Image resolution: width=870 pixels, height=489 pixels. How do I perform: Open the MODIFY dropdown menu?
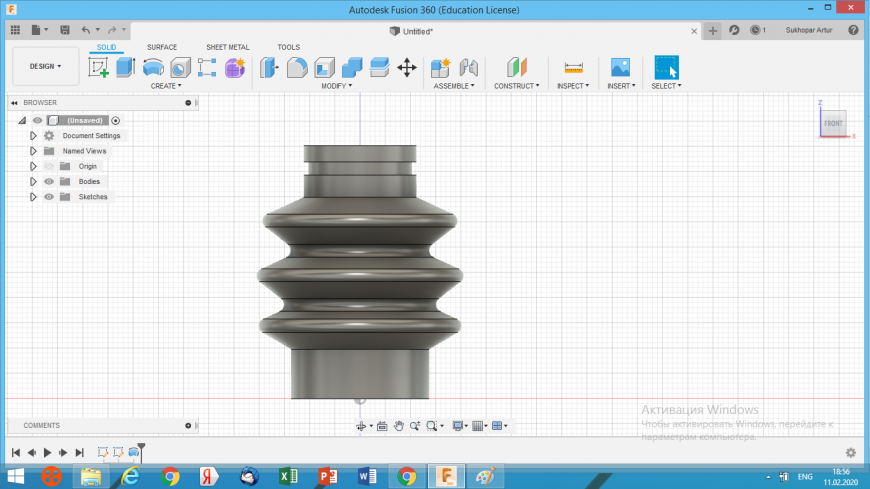[336, 86]
